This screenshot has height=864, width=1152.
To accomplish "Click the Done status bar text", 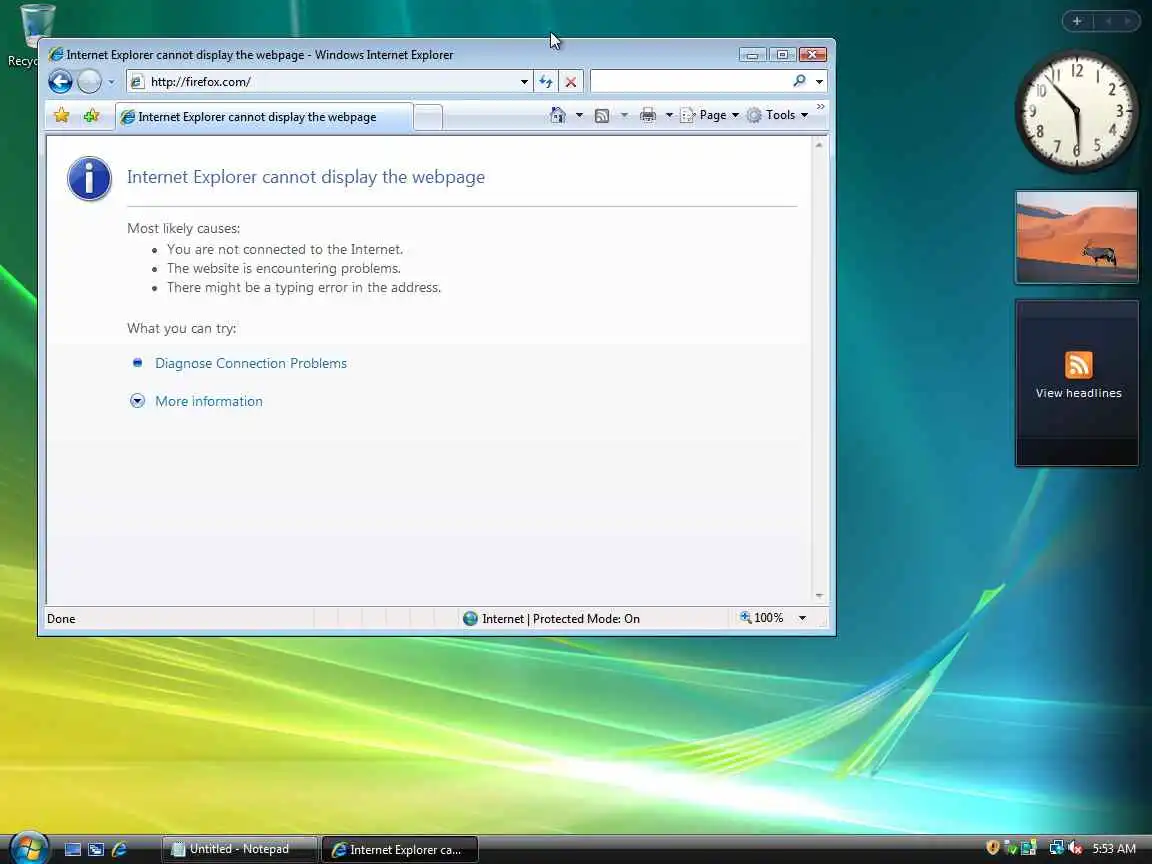I will coord(61,619).
